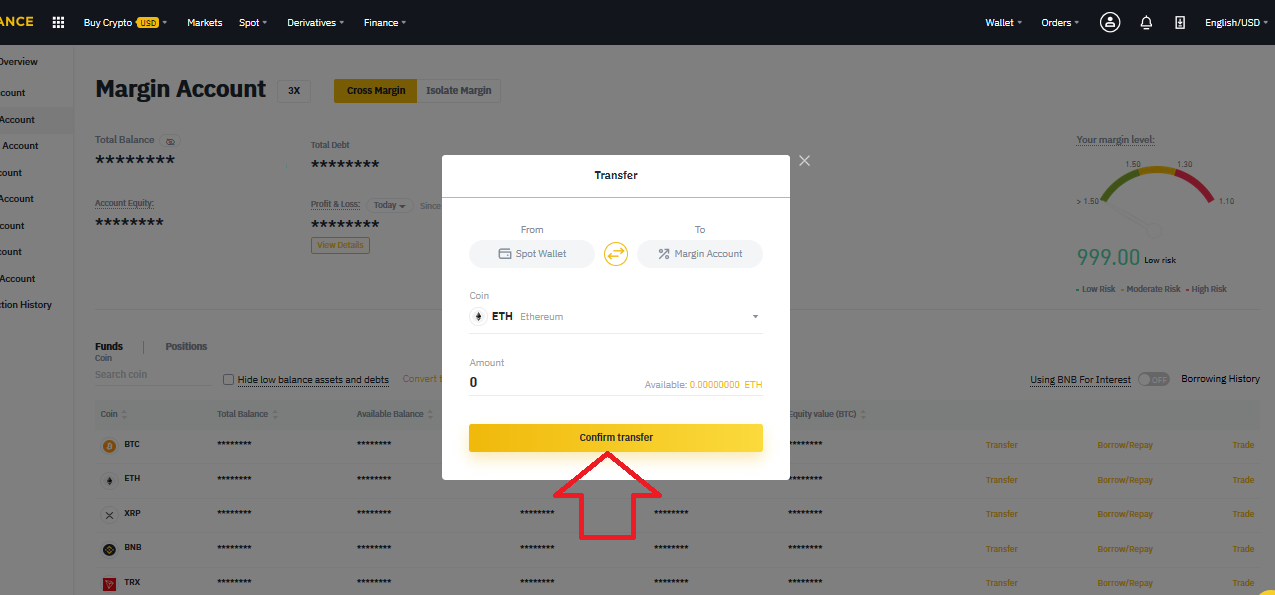The height and width of the screenshot is (595, 1275).
Task: Click Borrow/Repay in the ETH row
Action: click(1125, 479)
